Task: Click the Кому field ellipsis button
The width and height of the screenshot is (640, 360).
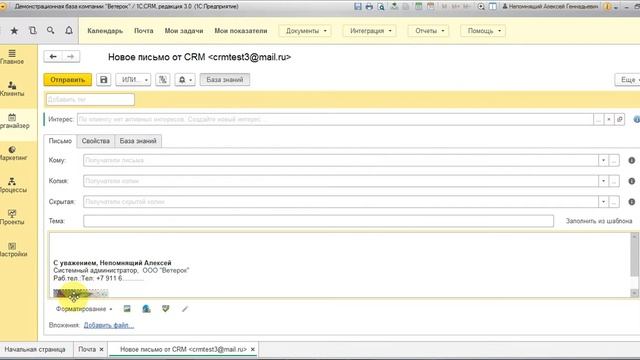Action: pos(614,160)
